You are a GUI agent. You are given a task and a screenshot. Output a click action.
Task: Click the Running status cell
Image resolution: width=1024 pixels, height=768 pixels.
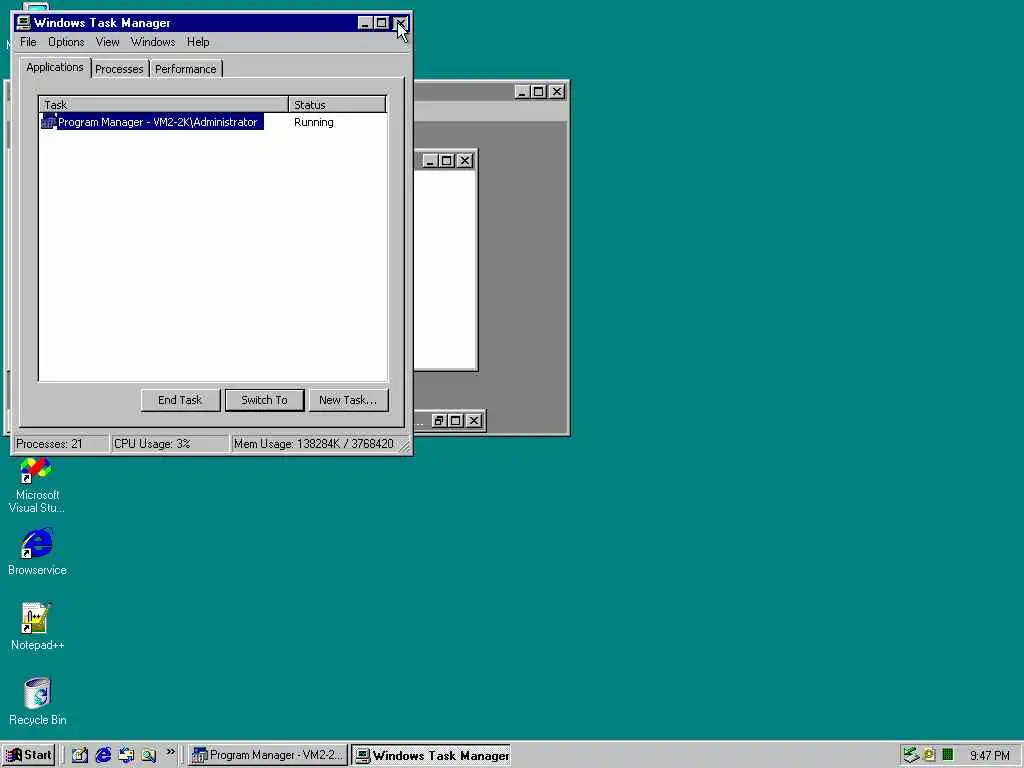coord(313,122)
